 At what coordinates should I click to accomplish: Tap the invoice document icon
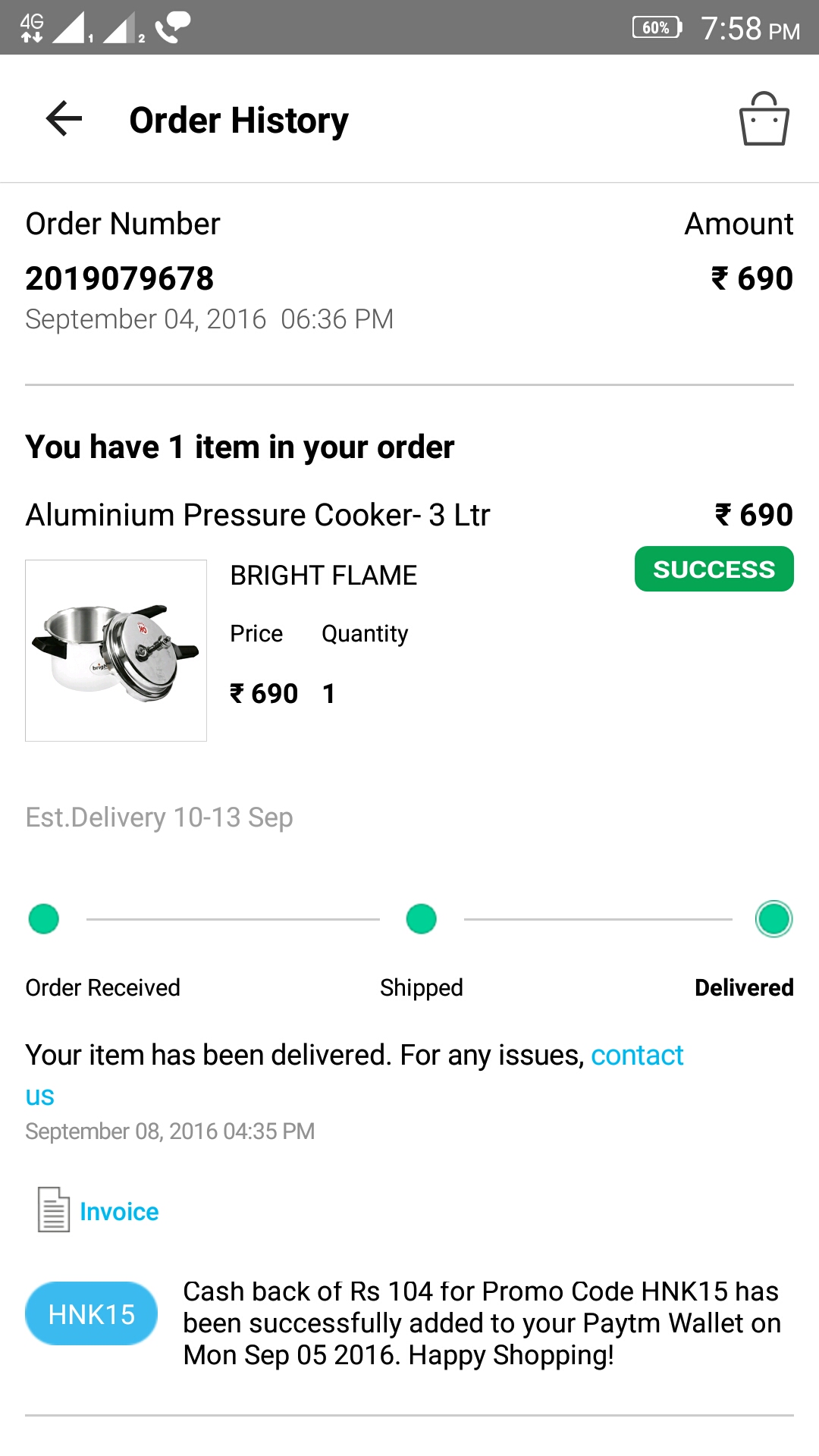click(53, 1210)
